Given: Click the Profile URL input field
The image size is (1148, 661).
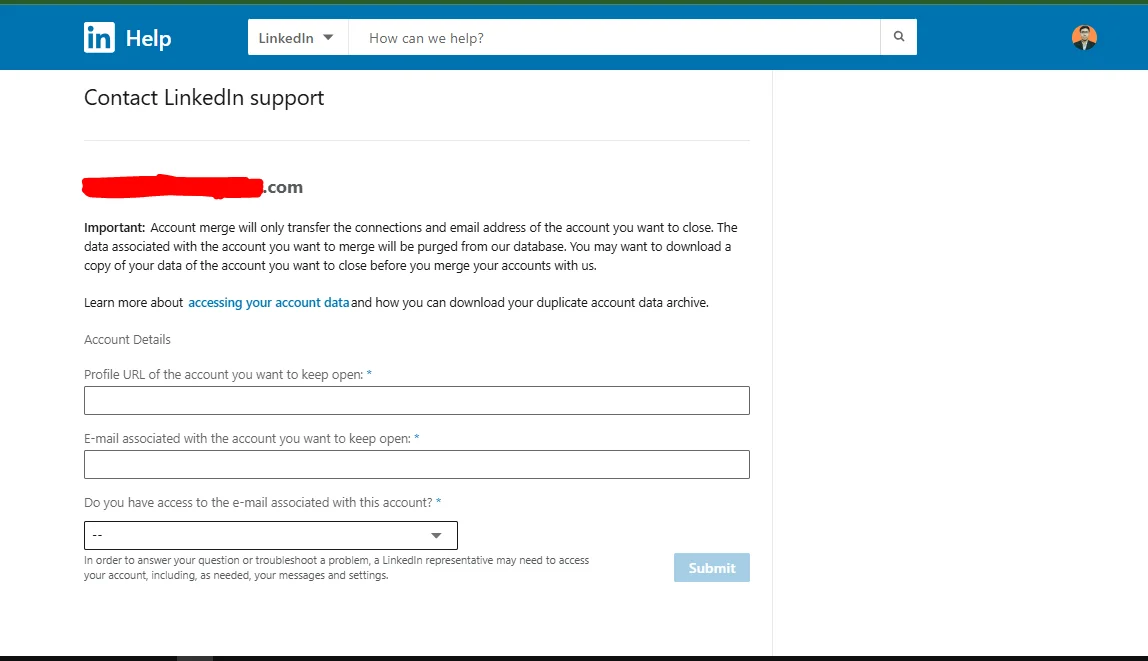Looking at the screenshot, I should [417, 400].
